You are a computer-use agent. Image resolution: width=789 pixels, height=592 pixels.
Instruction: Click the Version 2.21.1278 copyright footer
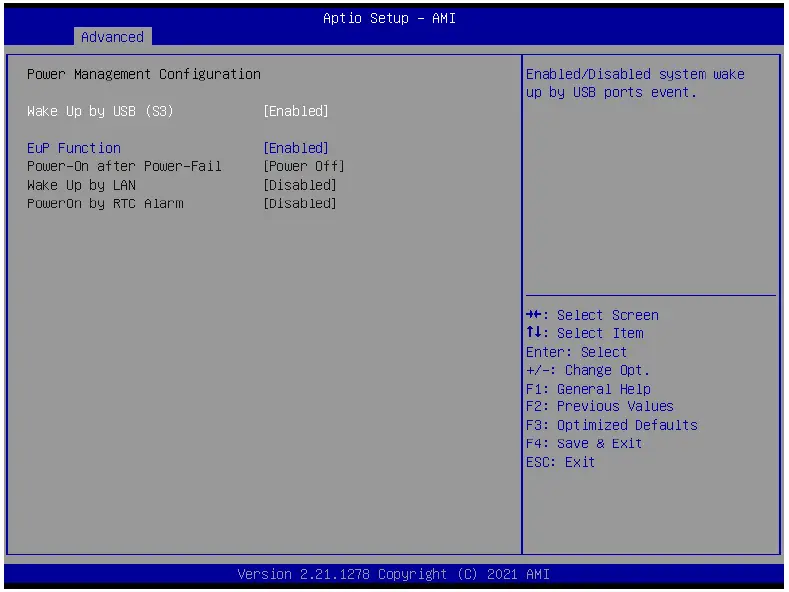point(393,574)
